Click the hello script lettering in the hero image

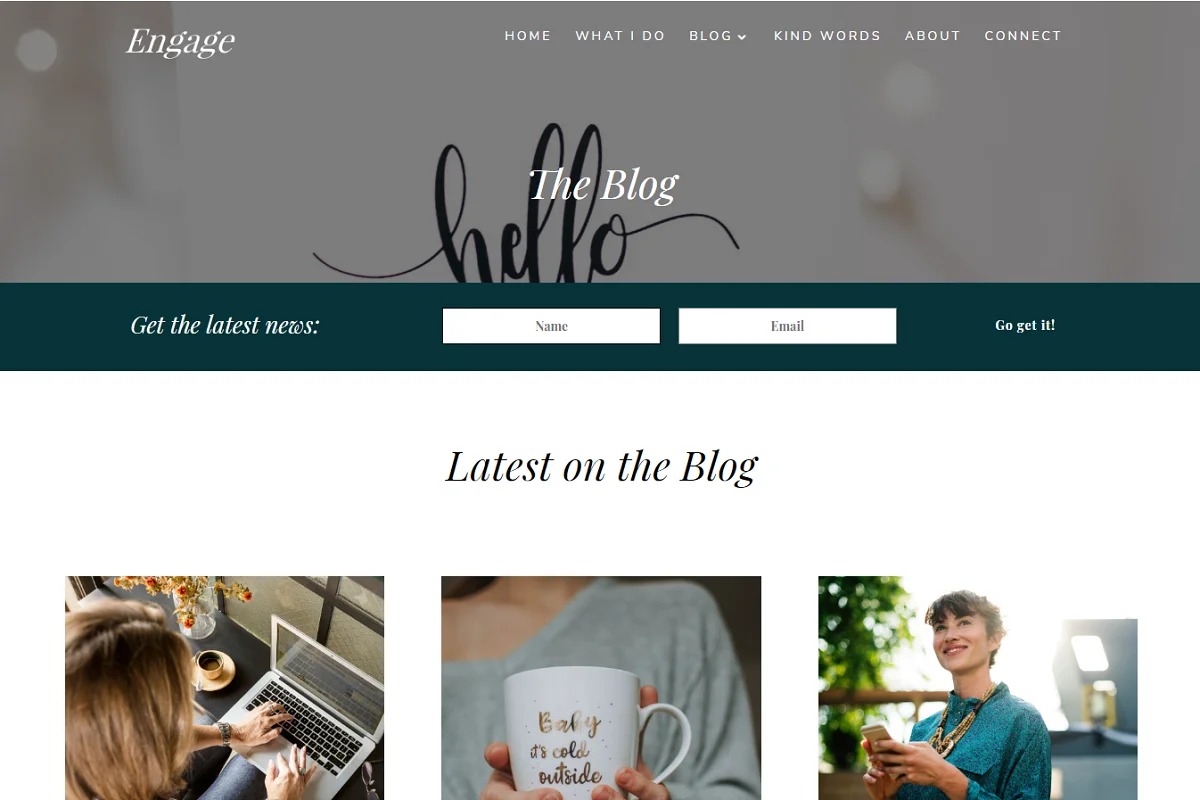(526, 205)
